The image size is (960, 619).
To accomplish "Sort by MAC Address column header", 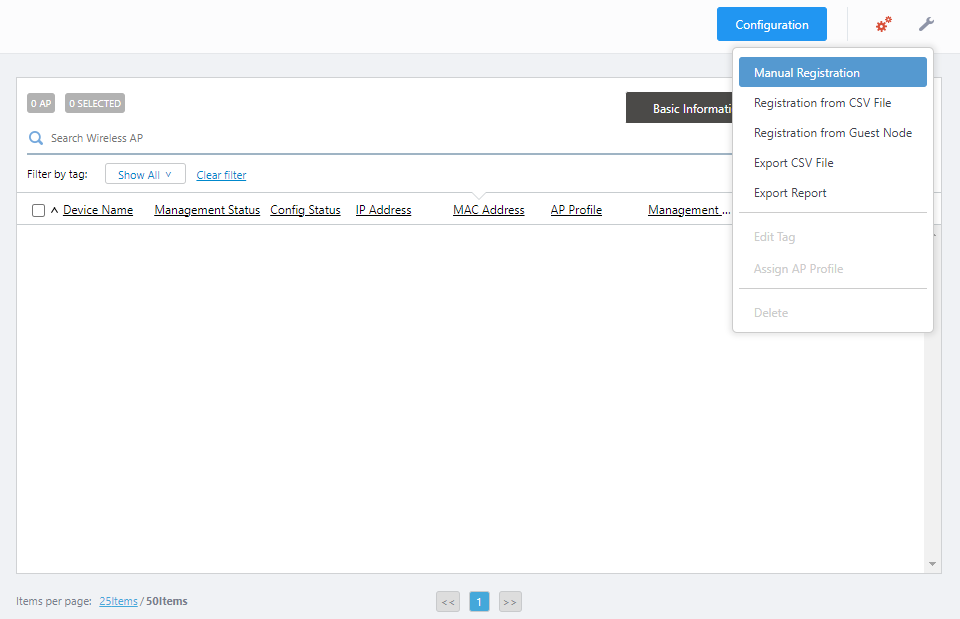I will click(x=488, y=210).
